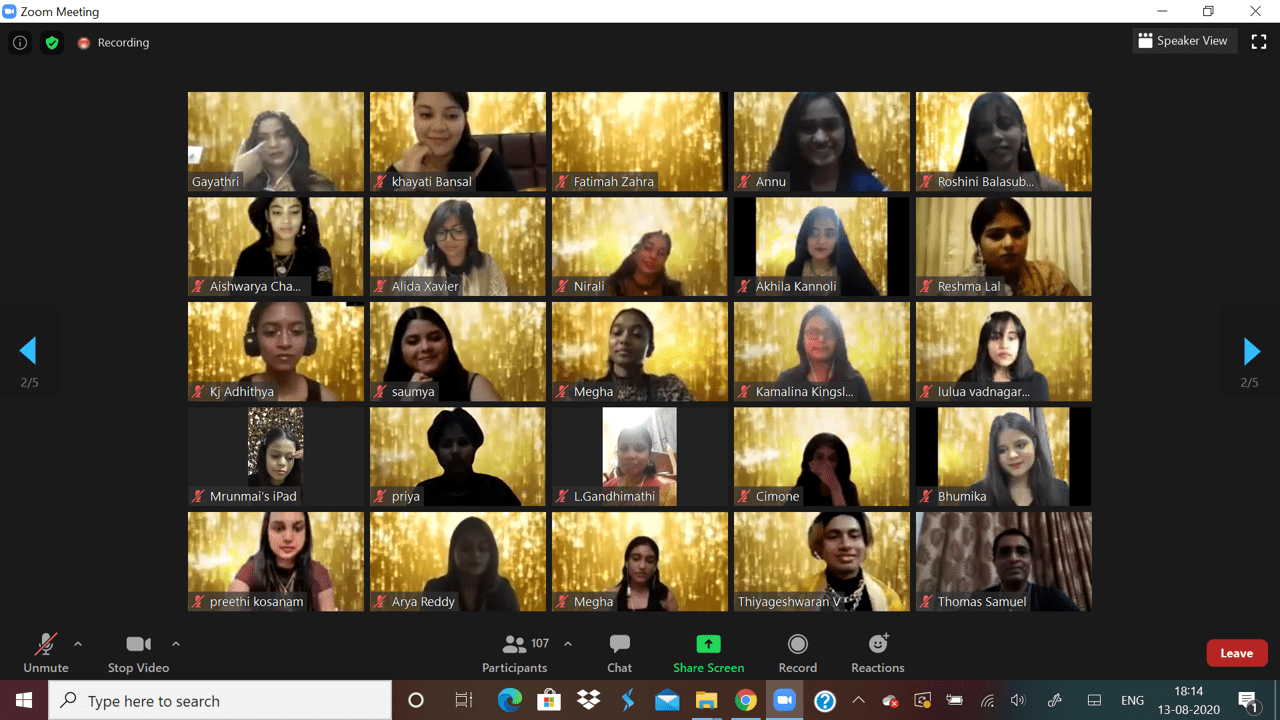Enter full screen mode
The width and height of the screenshot is (1280, 720).
(1259, 42)
